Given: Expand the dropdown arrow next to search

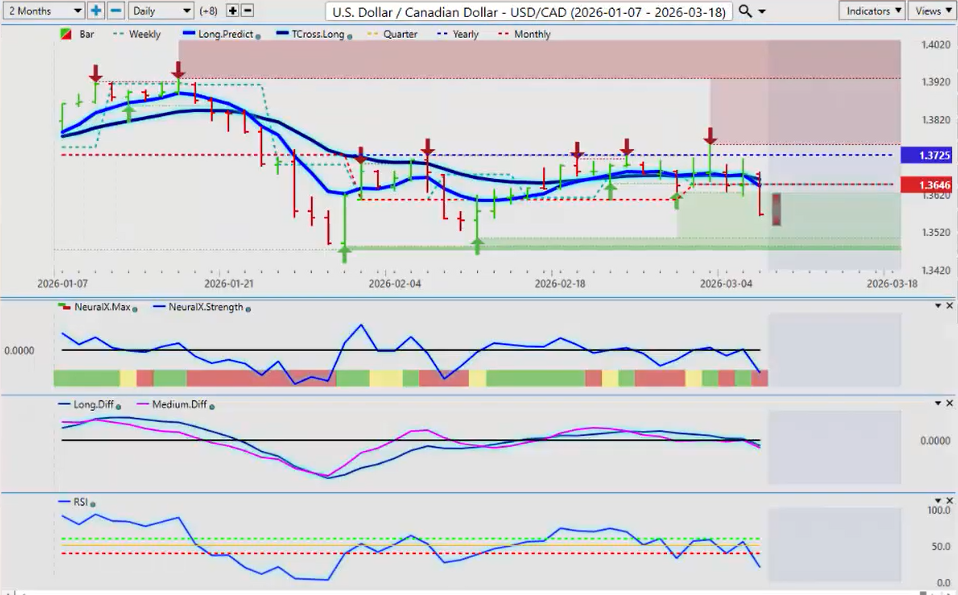Looking at the screenshot, I should pos(763,11).
